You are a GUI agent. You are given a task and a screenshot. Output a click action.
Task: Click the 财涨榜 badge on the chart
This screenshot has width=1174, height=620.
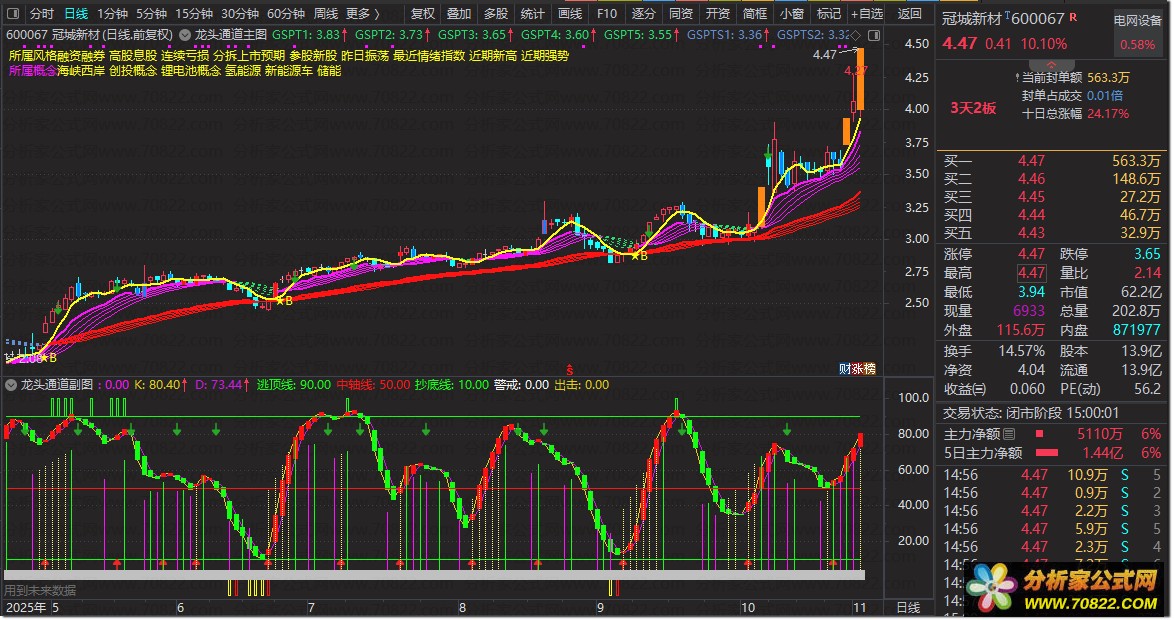coord(857,369)
